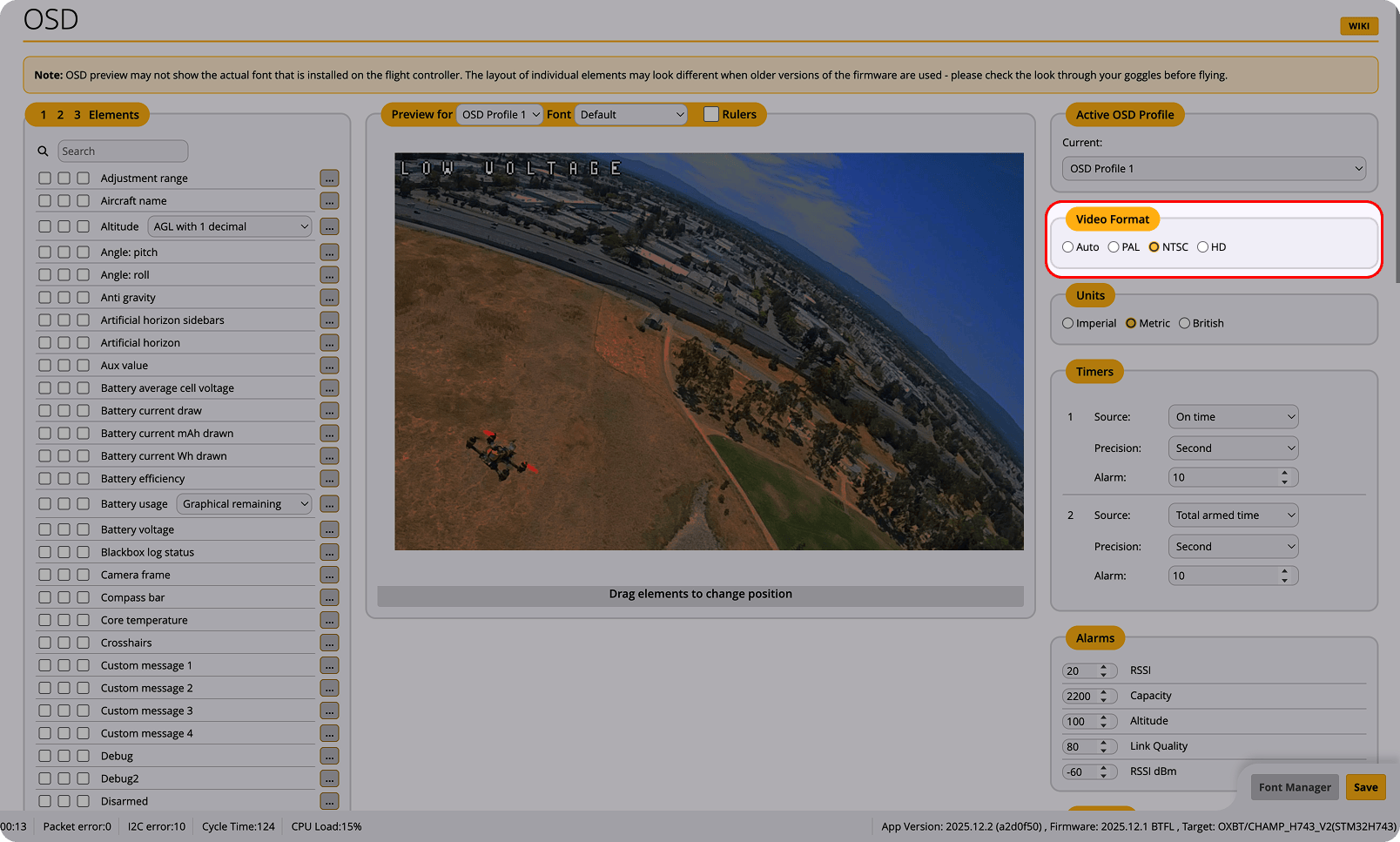Enable Disarmed in profile 3
Screen dimensions: 1400x842
point(83,801)
